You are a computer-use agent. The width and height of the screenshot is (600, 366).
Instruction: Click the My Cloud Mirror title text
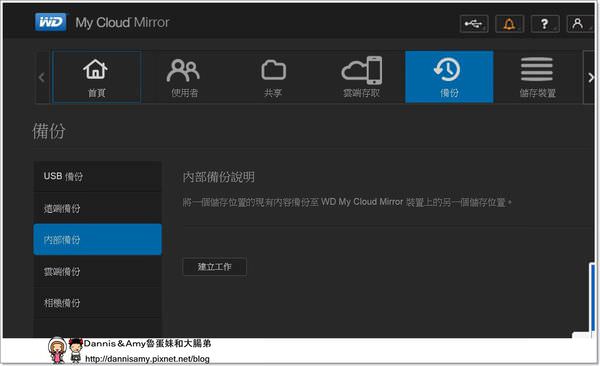click(122, 23)
